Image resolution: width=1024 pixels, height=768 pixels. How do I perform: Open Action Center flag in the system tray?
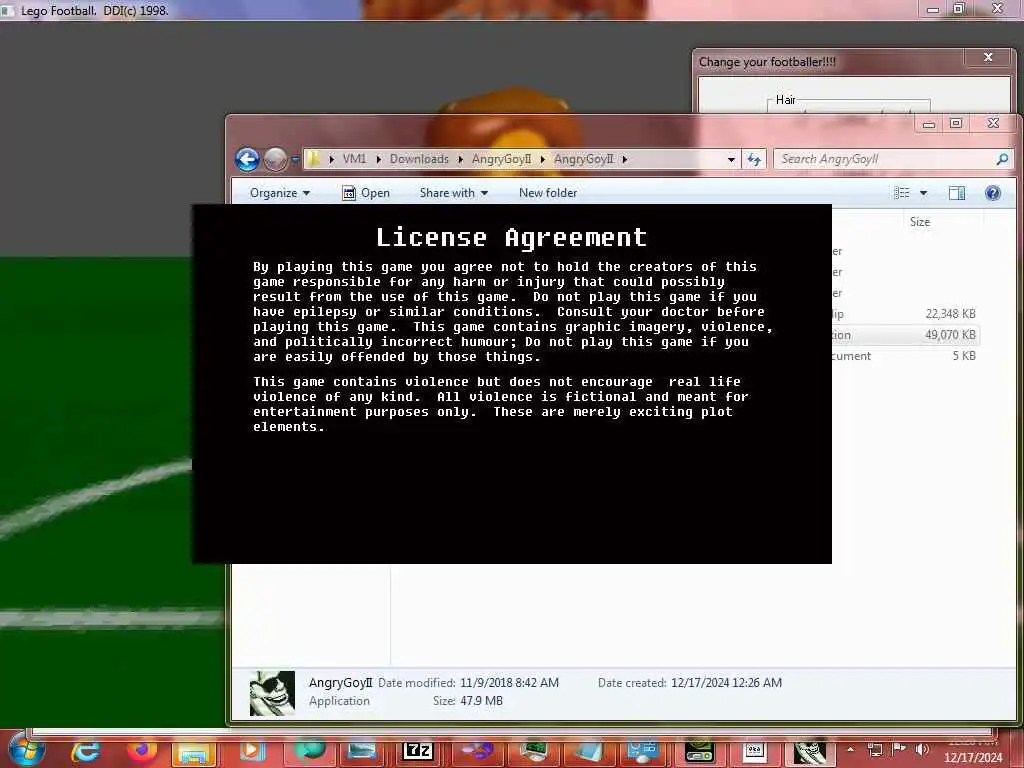(899, 749)
